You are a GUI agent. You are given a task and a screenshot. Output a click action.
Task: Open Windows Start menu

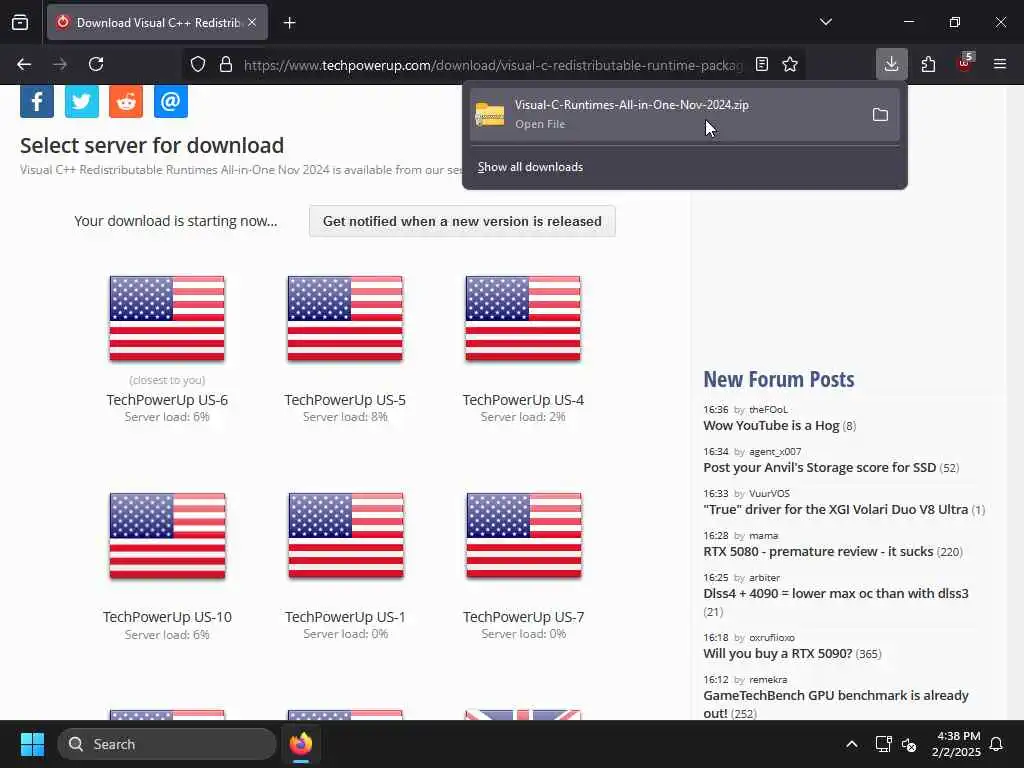32,744
